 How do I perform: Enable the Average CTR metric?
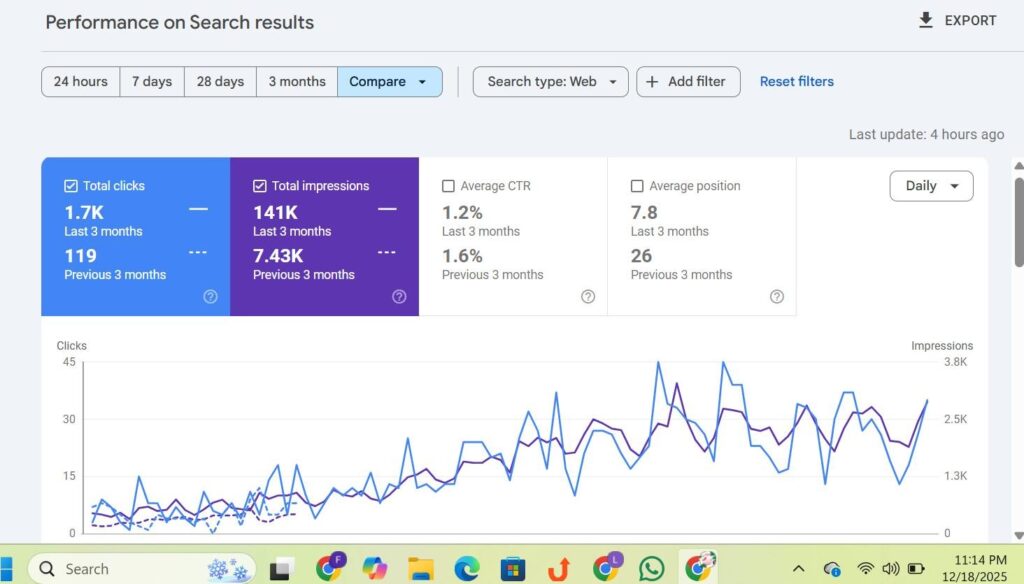tap(447, 185)
